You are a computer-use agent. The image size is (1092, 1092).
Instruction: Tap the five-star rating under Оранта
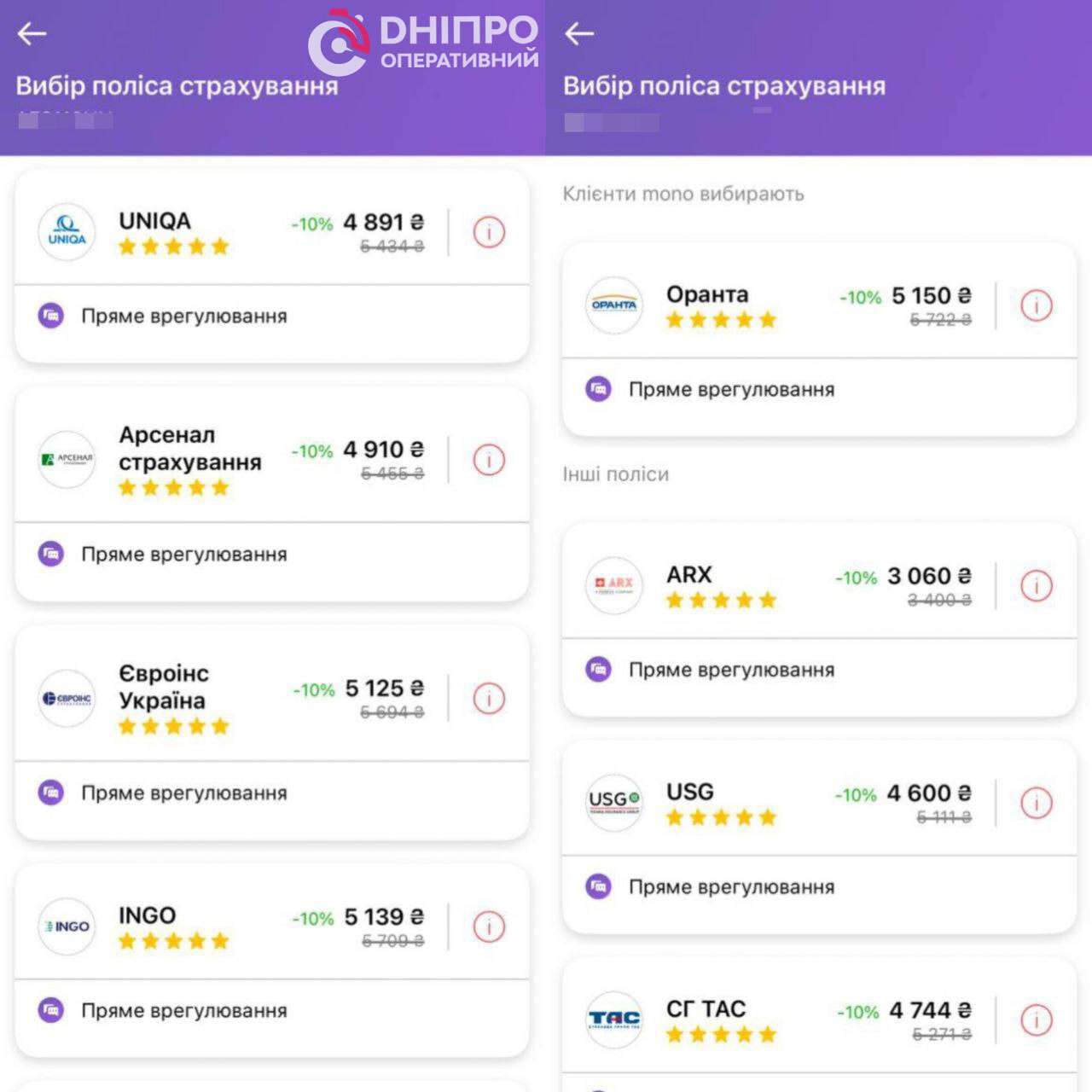[719, 320]
